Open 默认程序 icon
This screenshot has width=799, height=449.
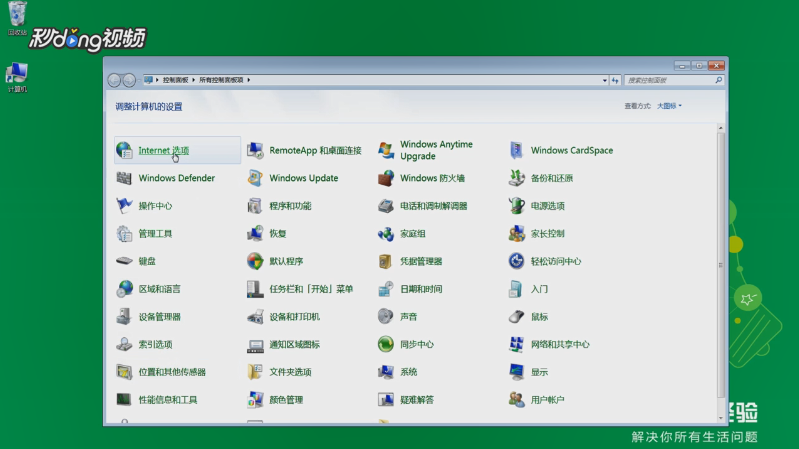[255, 261]
